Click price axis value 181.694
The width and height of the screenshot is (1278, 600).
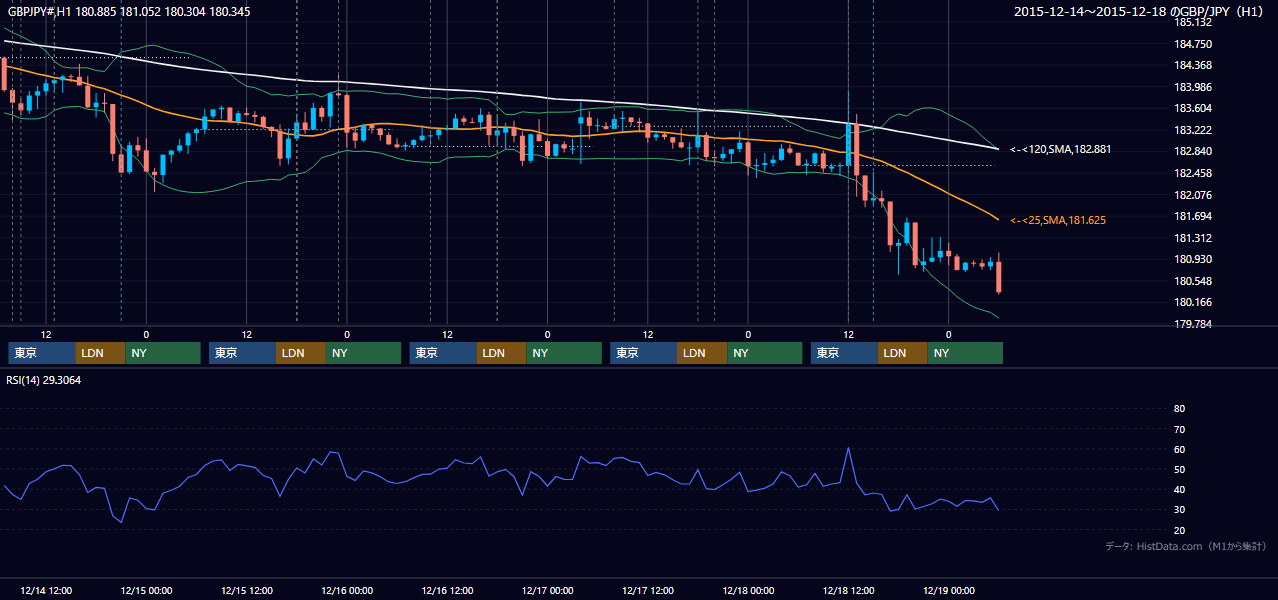tap(1192, 216)
